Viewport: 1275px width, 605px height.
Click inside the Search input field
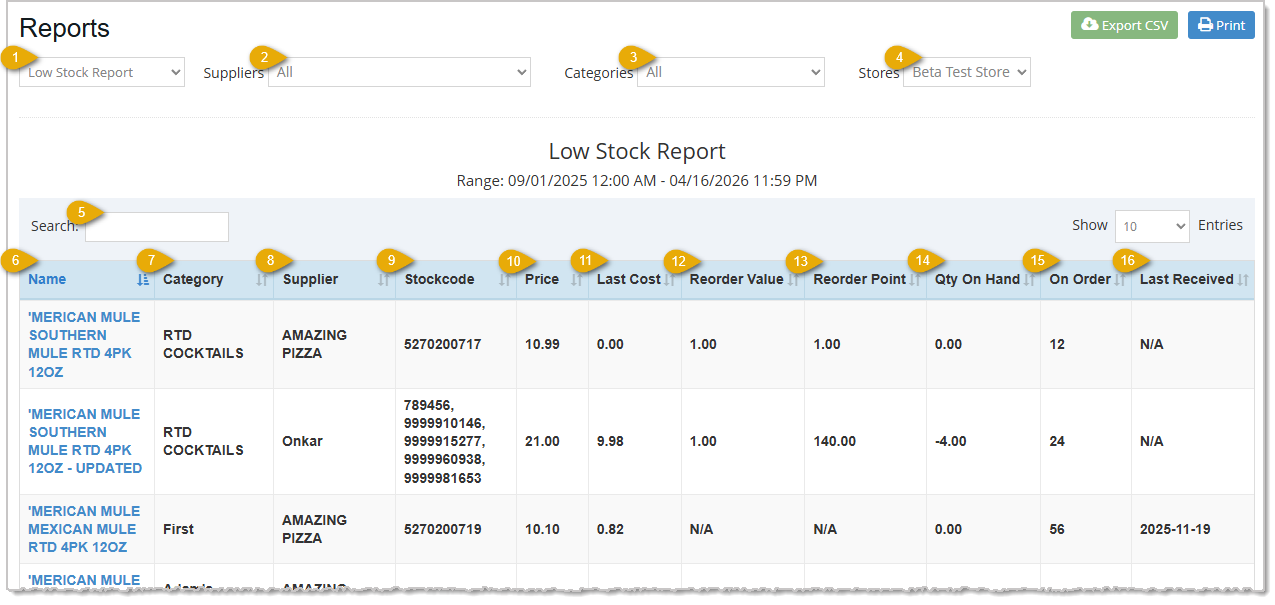point(156,226)
